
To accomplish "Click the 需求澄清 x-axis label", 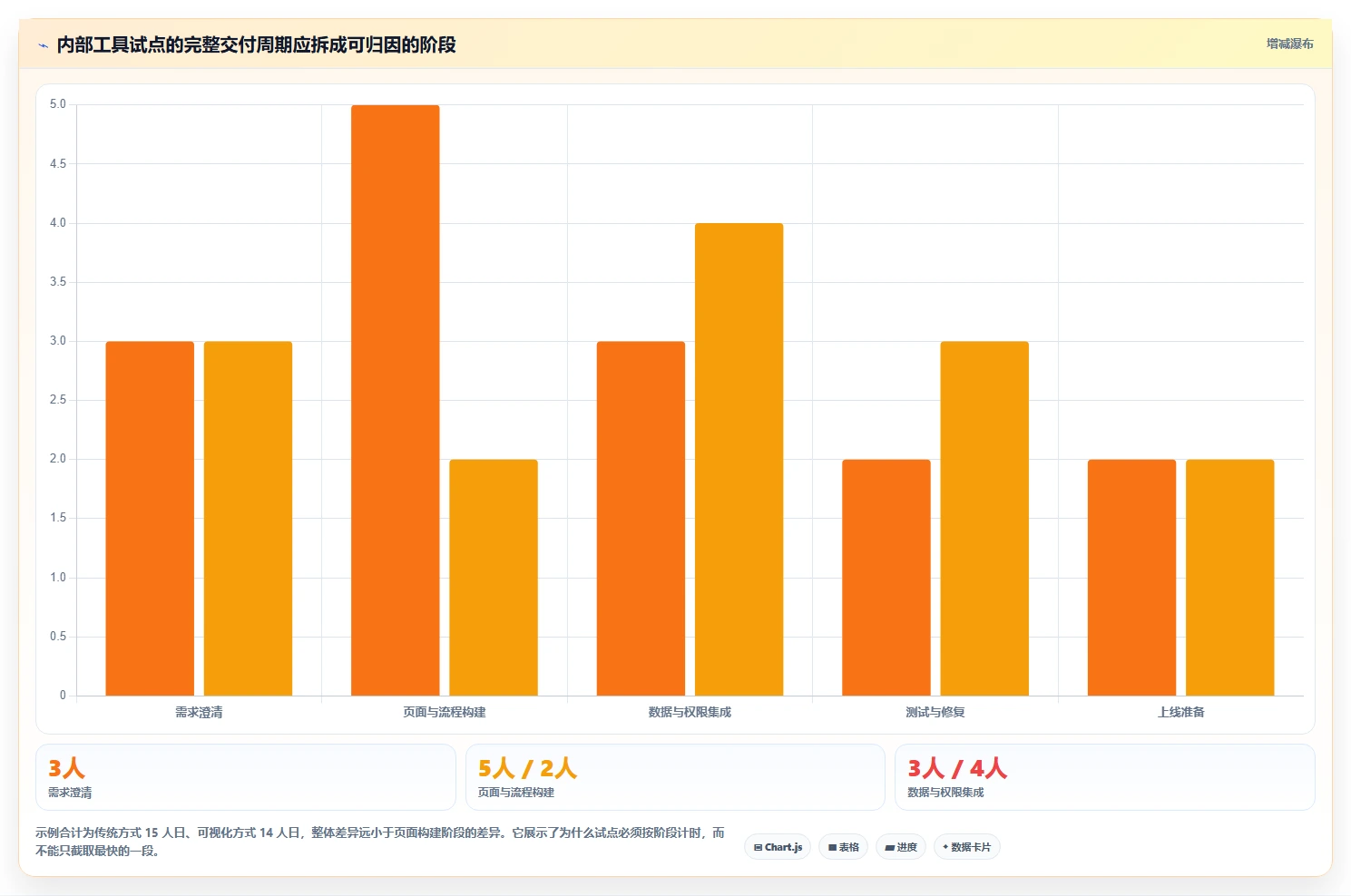I will [x=199, y=713].
